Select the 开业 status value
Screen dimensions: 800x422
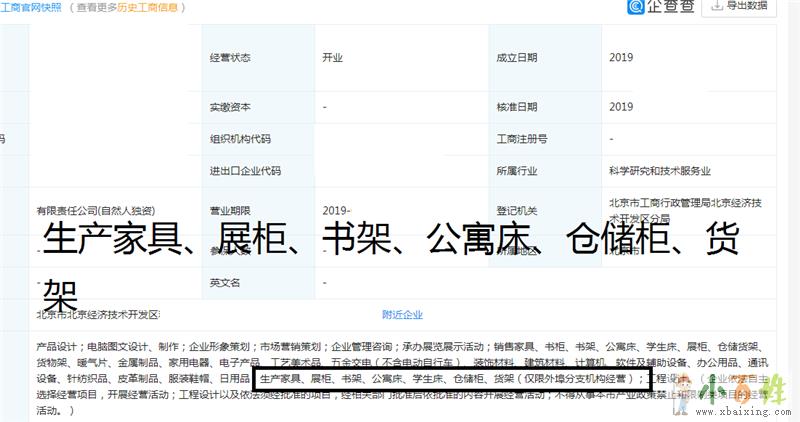pos(333,58)
